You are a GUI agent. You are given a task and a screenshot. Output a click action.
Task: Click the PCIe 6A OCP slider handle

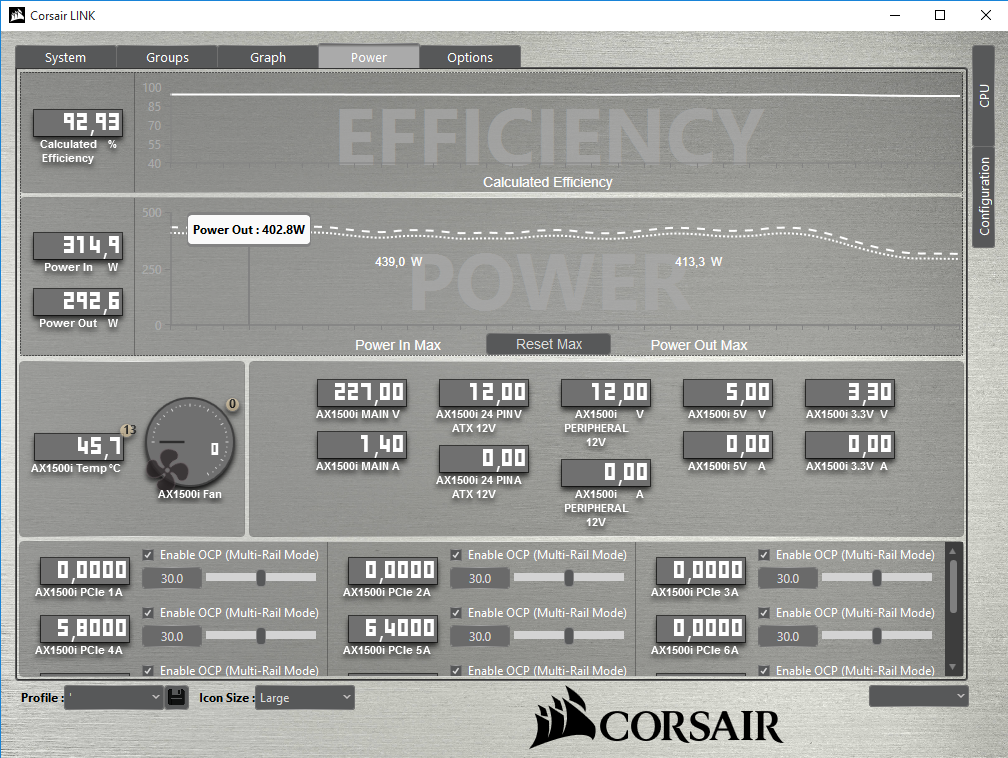(877, 636)
